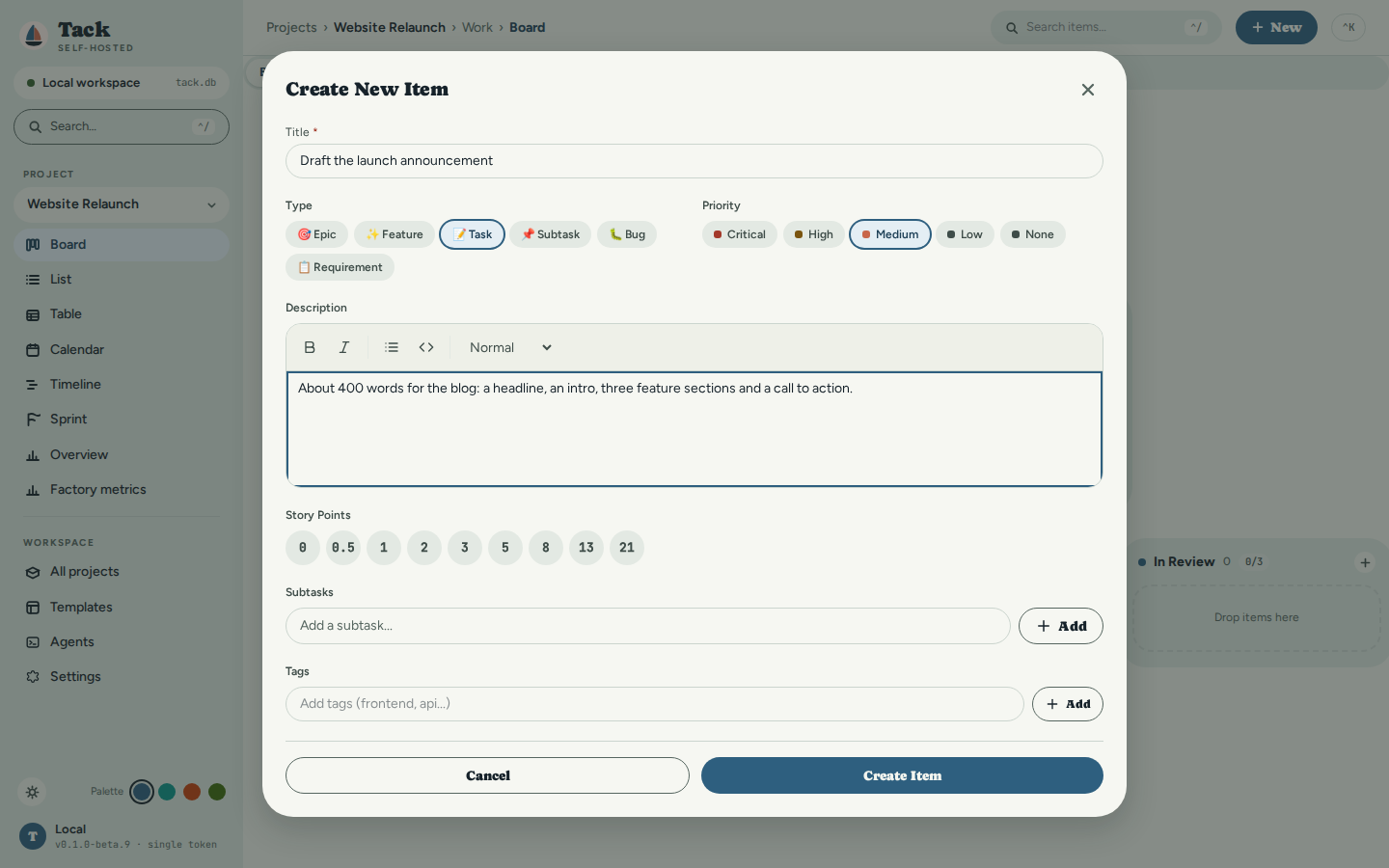Click Projects breadcrumb link
1389x868 pixels.
pyautogui.click(x=291, y=27)
